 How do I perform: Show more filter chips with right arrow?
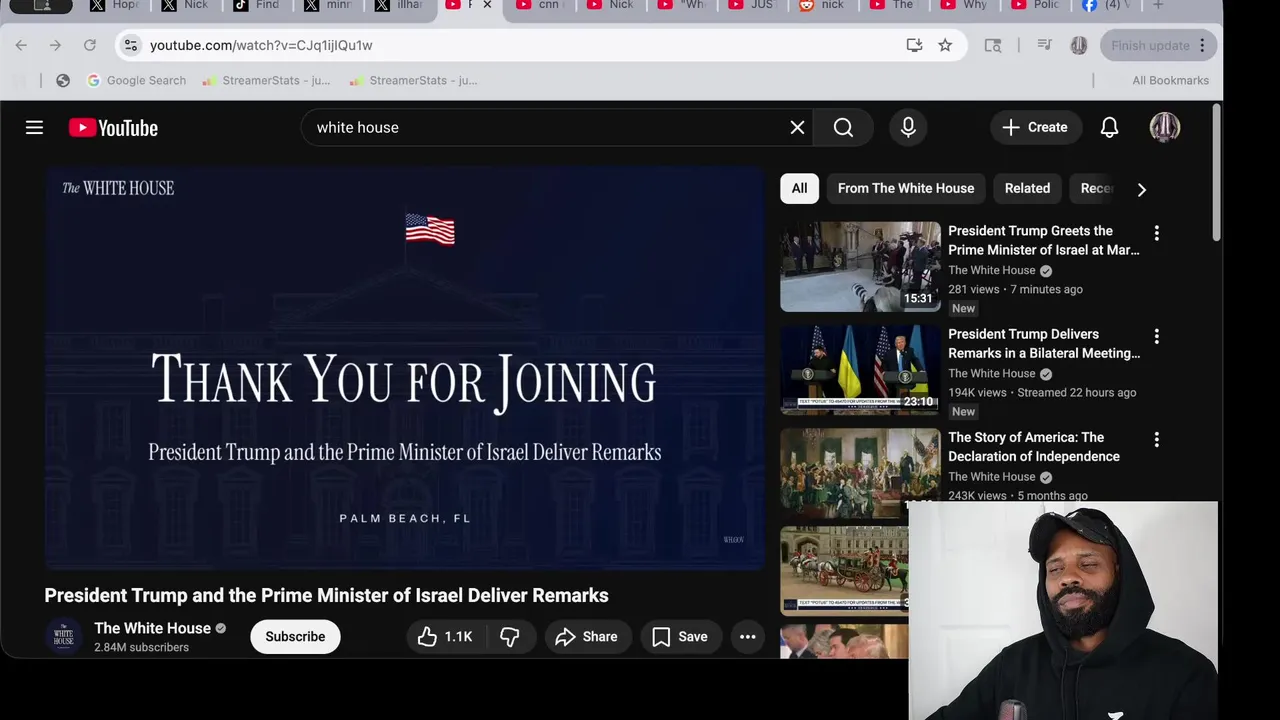coord(1141,189)
